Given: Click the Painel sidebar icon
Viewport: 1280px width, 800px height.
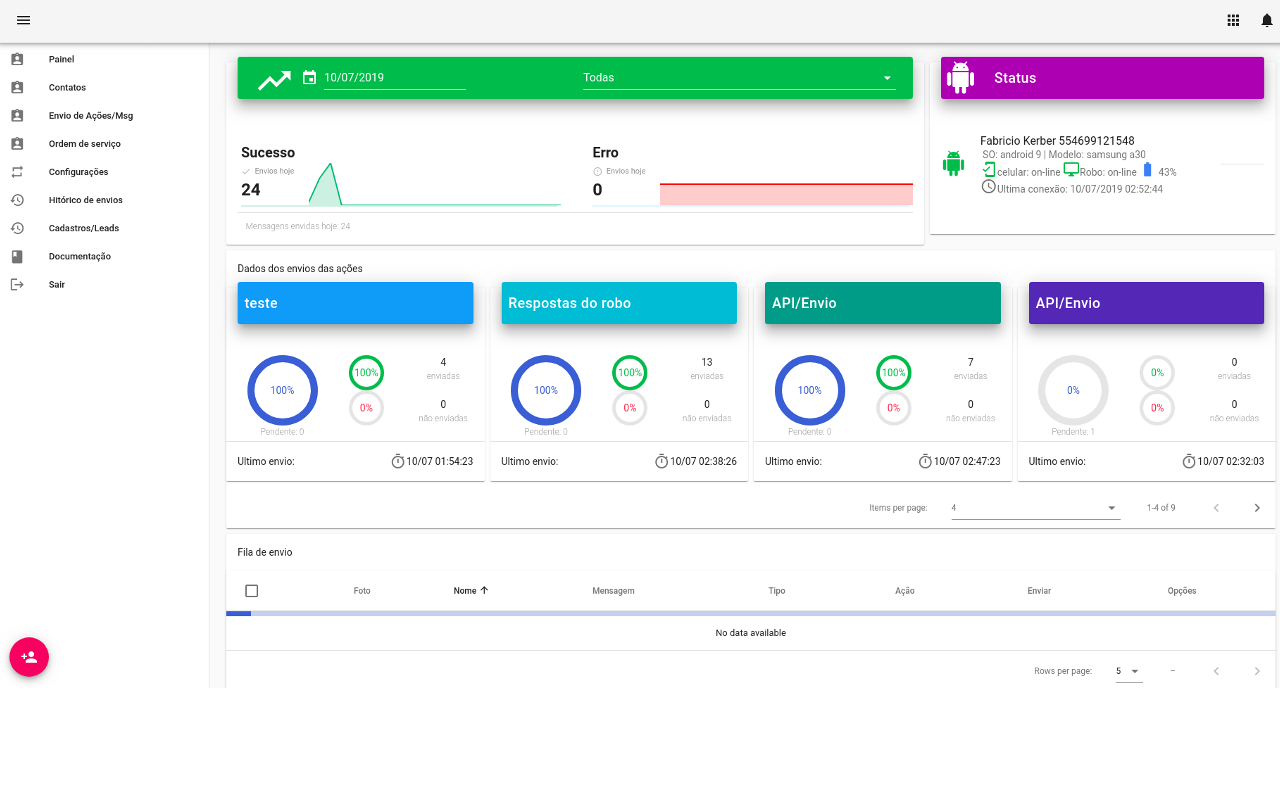Looking at the screenshot, I should point(17,59).
